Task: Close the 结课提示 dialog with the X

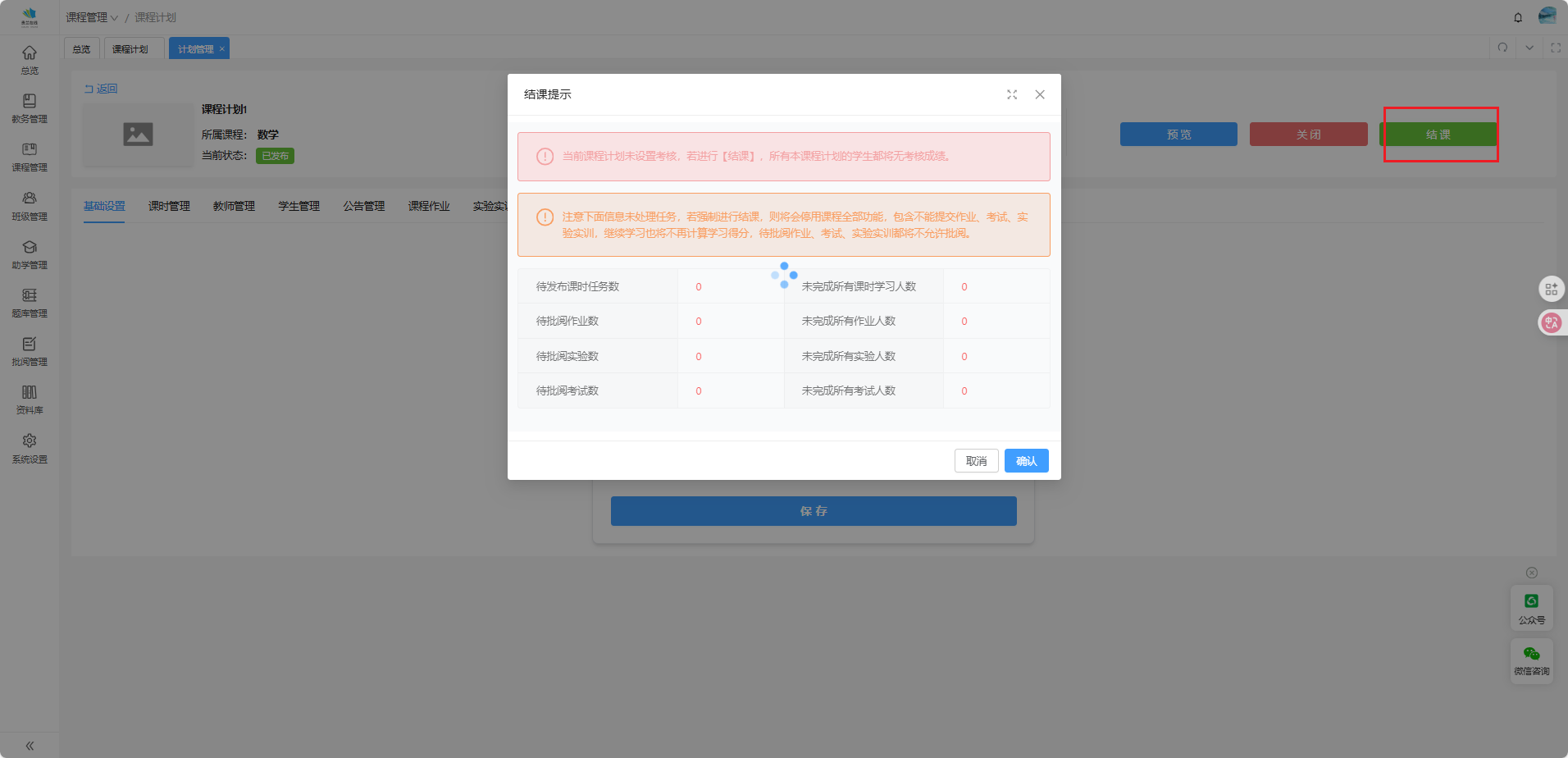Action: pos(1040,95)
